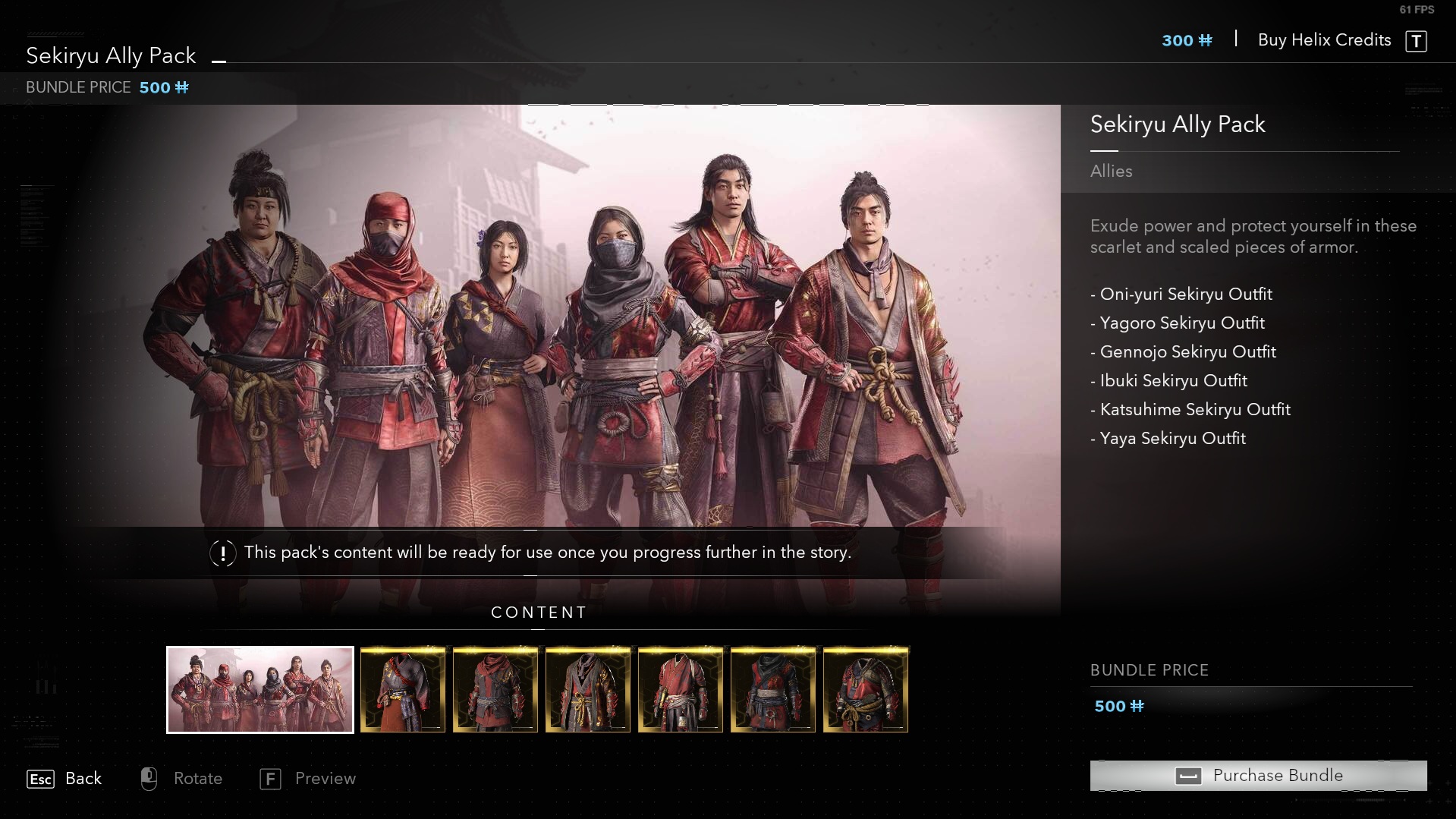Click the Sekiryu Ally Pack header title at top left
This screenshot has width=1456, height=819.
[x=111, y=55]
